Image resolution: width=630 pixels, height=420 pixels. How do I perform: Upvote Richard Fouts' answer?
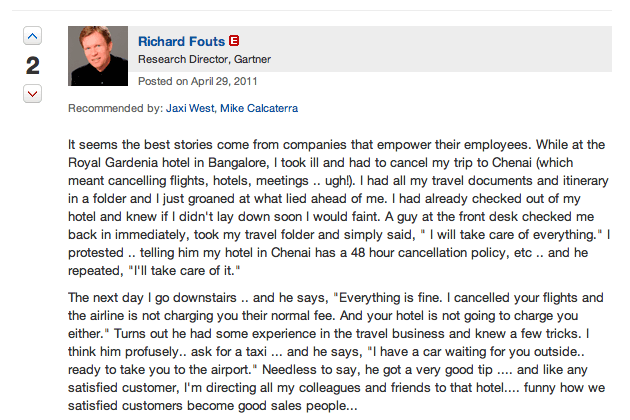pyautogui.click(x=33, y=36)
